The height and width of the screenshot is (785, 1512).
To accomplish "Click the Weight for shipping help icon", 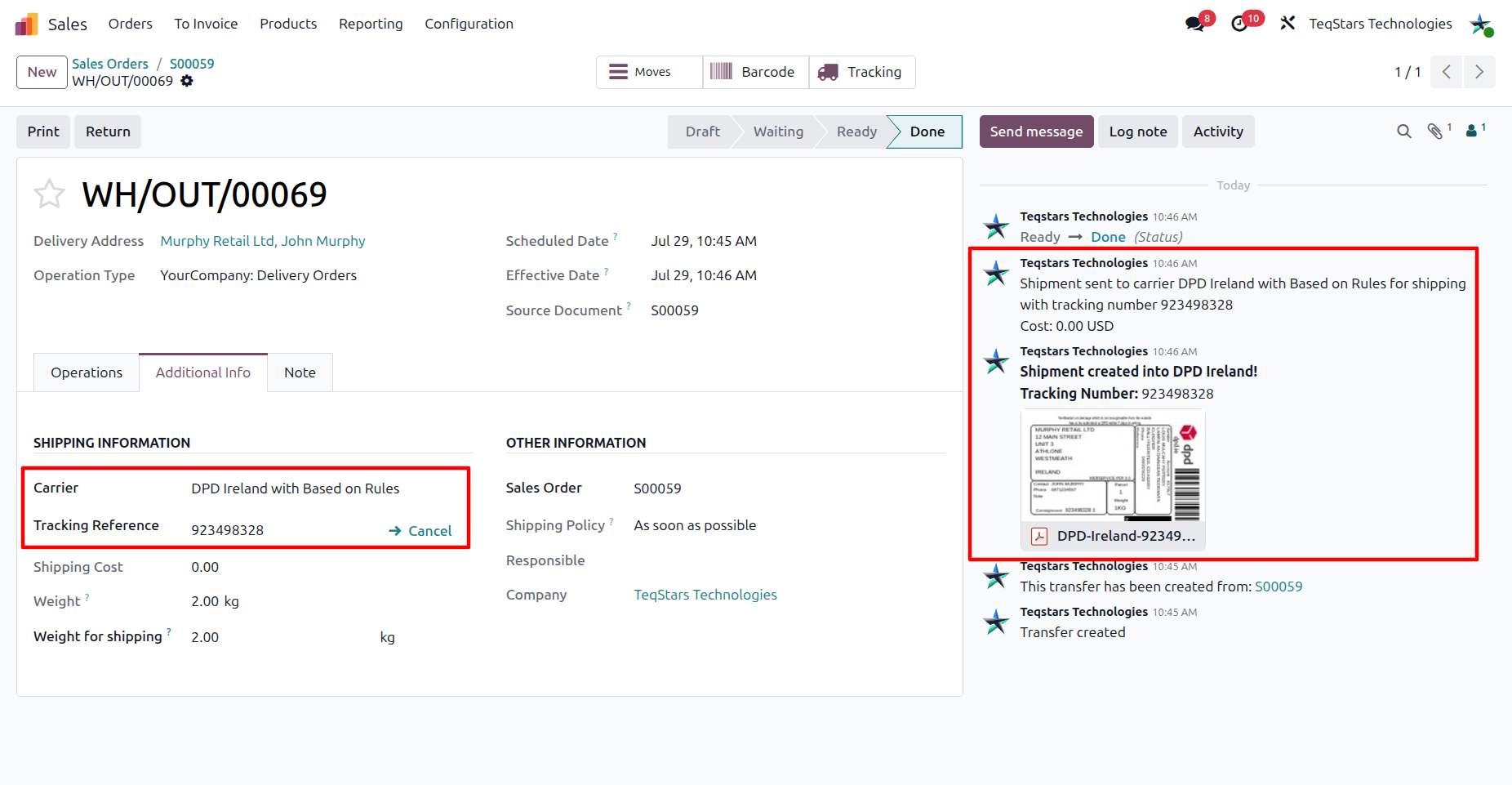I will point(169,632).
